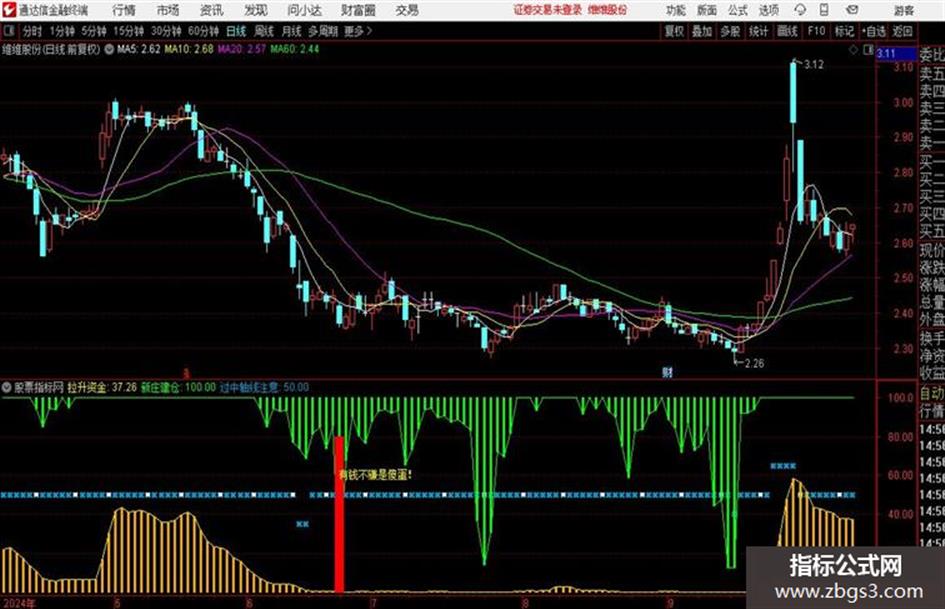
Task: Select the 多周期 multi-period tab
Action: click(x=323, y=31)
